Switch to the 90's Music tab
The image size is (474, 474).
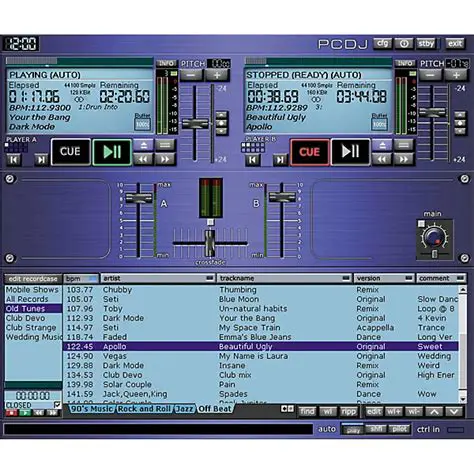point(91,409)
